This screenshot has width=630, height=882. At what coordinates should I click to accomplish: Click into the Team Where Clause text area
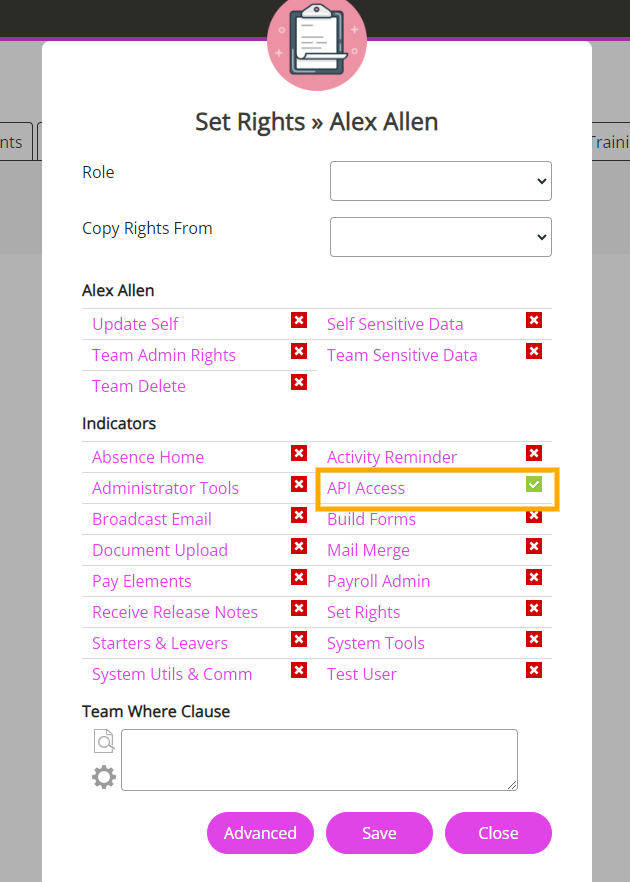tap(320, 760)
